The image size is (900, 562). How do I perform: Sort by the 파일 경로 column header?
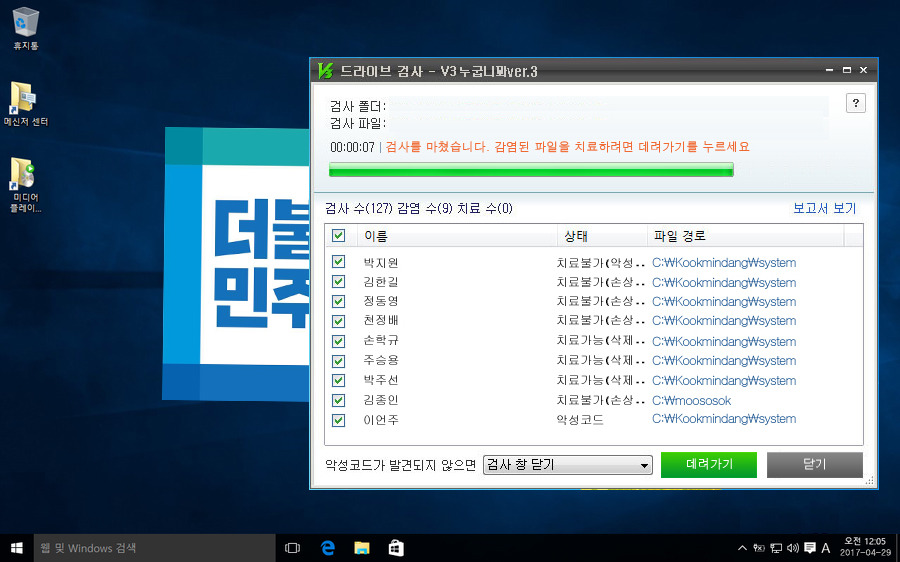tap(746, 236)
